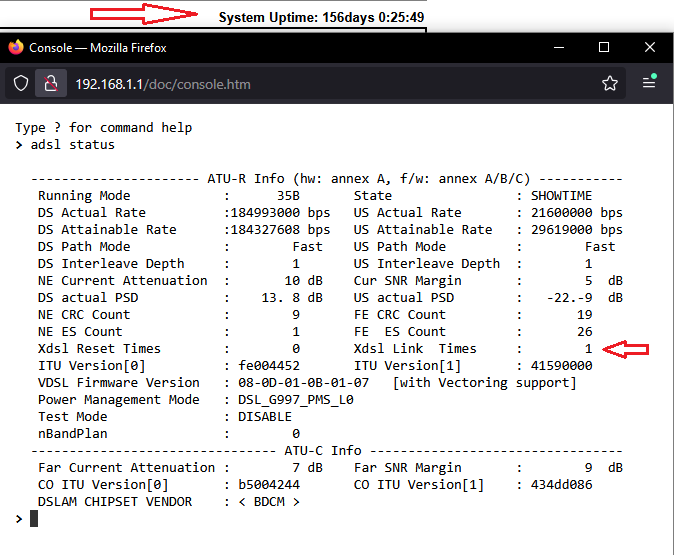Viewport: 674px width, 555px height.
Task: Click the Test Mode value DISABLE
Action: click(x=265, y=417)
